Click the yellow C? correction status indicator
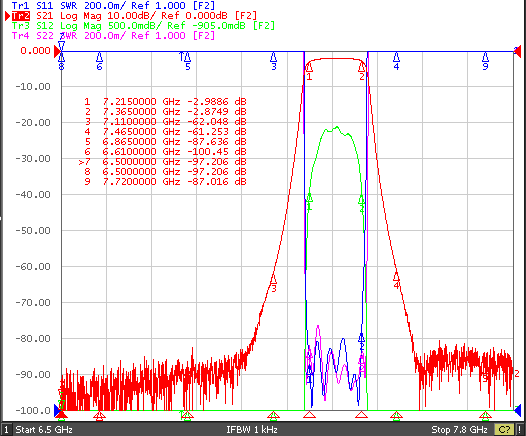Image resolution: width=526 pixels, height=436 pixels. tap(504, 430)
